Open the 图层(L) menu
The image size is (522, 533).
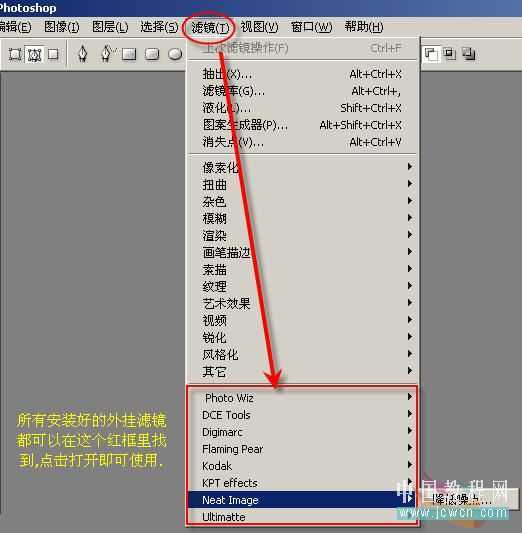(x=110, y=27)
